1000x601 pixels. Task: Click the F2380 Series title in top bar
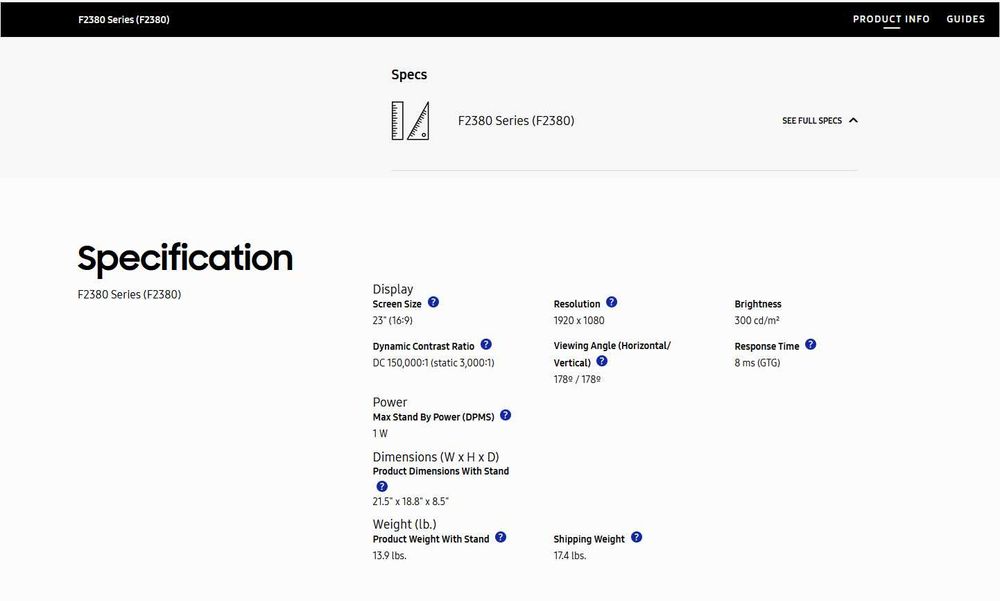124,20
